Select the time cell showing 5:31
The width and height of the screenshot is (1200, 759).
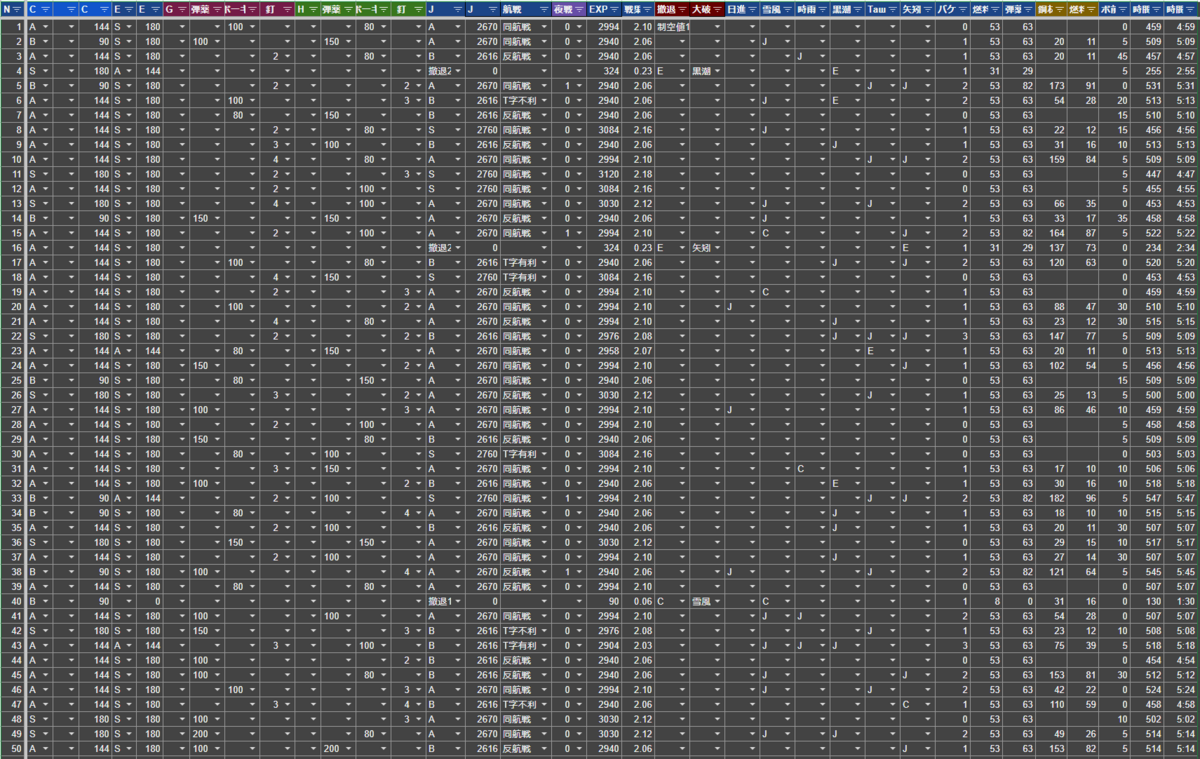tap(1183, 86)
